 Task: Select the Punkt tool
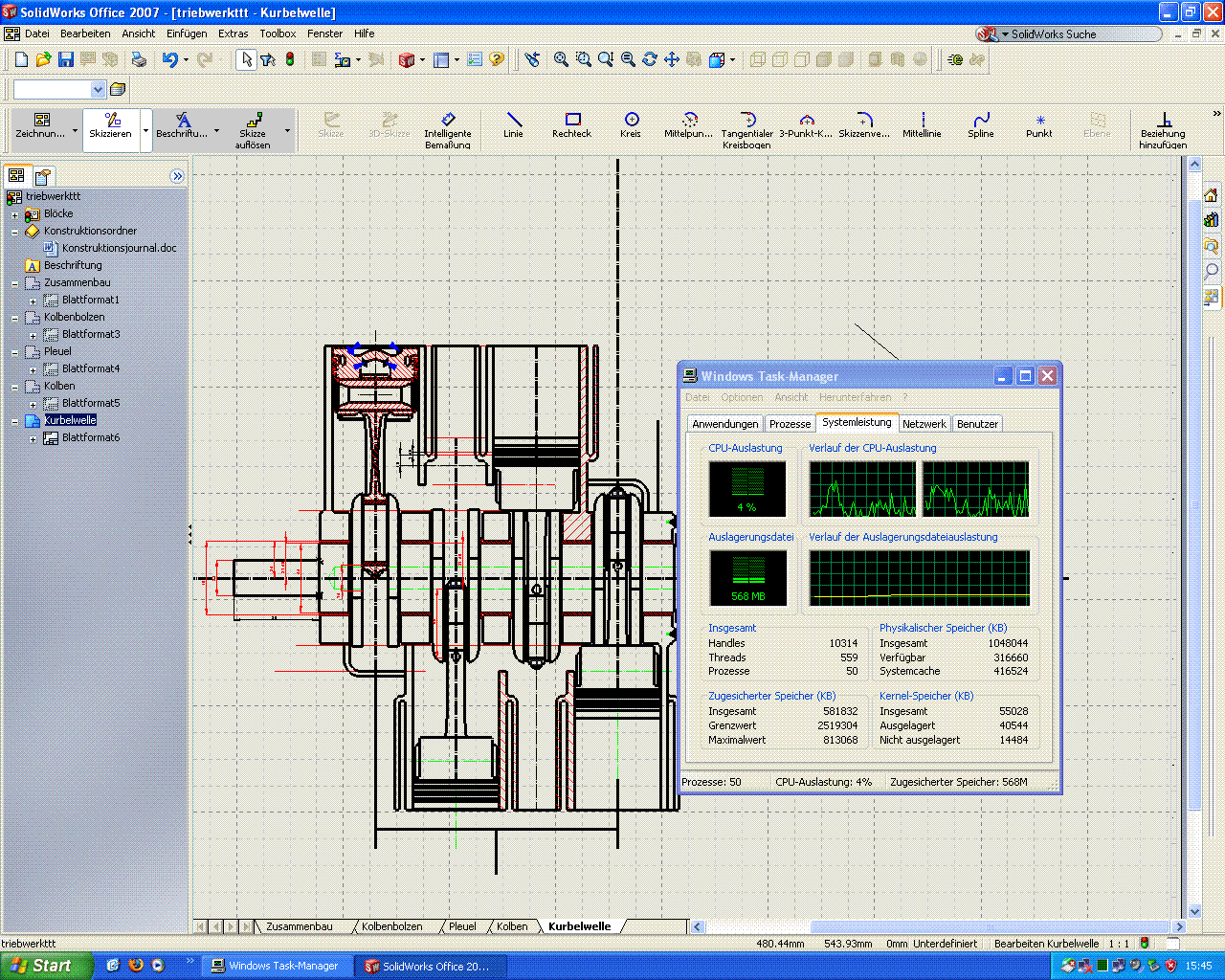pos(1039,125)
